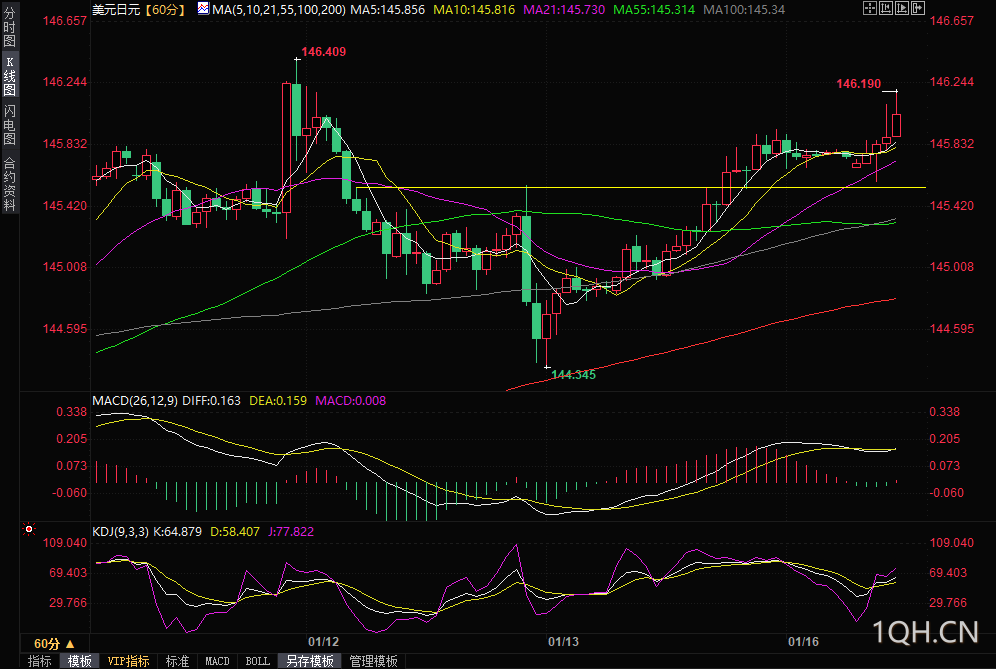Switch to 分时图 view
The width and height of the screenshot is (996, 669).
pyautogui.click(x=10, y=27)
